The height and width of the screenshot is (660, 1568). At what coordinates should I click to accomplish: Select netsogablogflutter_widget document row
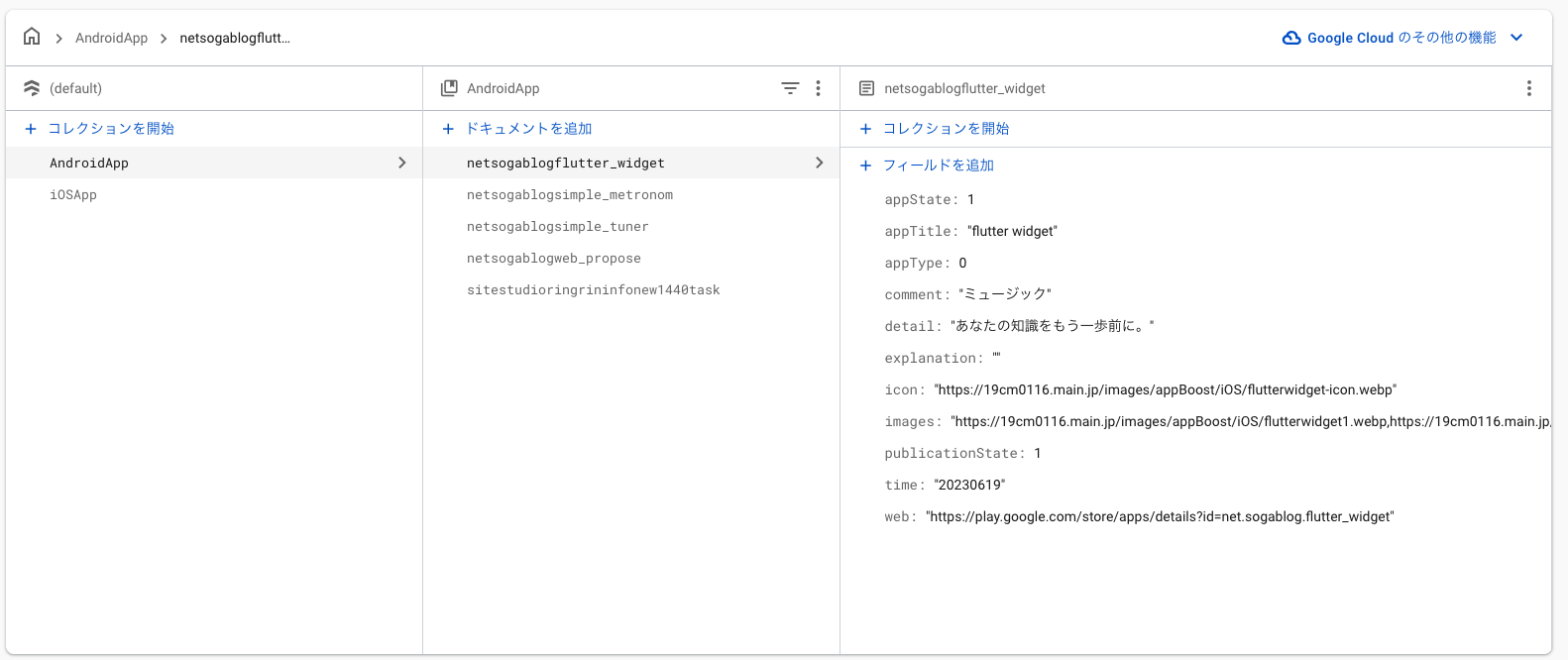(x=631, y=163)
